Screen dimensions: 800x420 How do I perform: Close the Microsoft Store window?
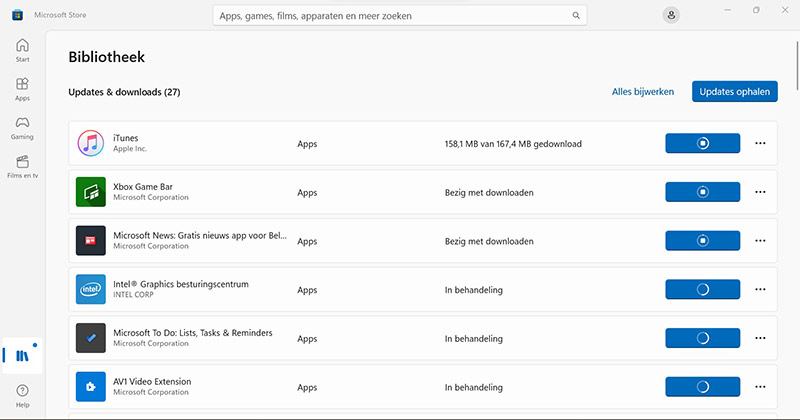tap(785, 10)
